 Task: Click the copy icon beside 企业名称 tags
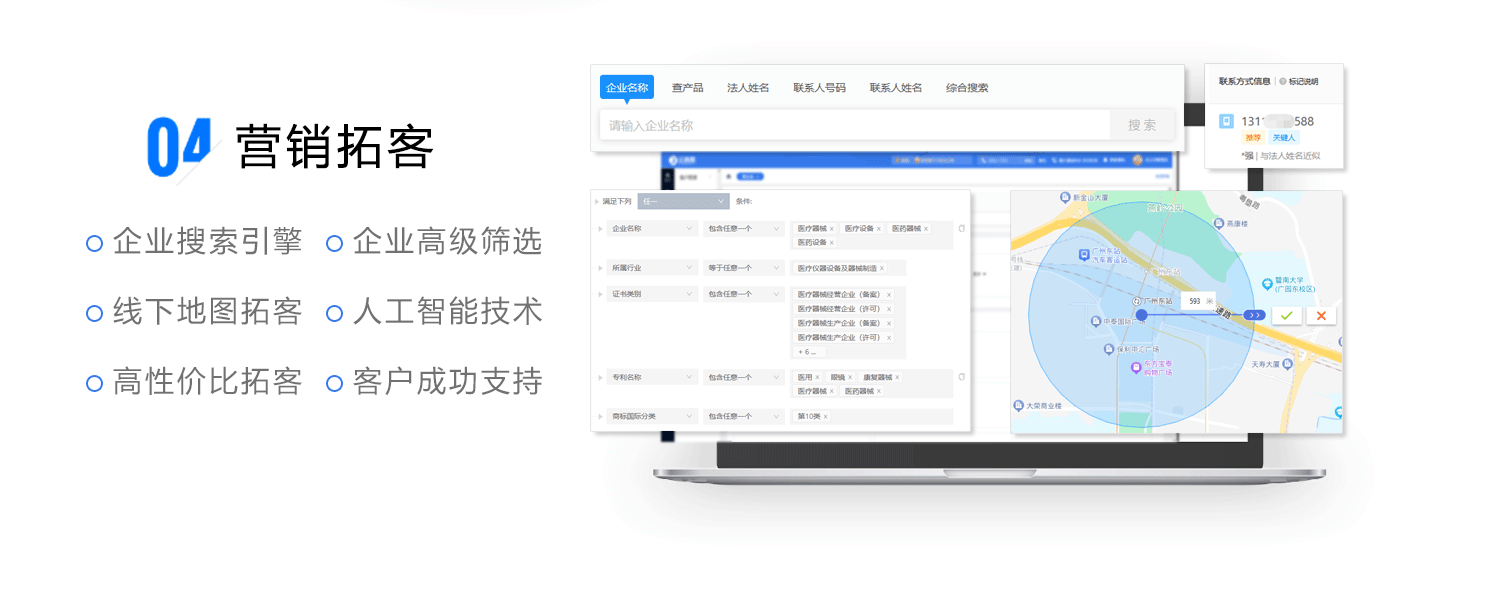coord(961,228)
